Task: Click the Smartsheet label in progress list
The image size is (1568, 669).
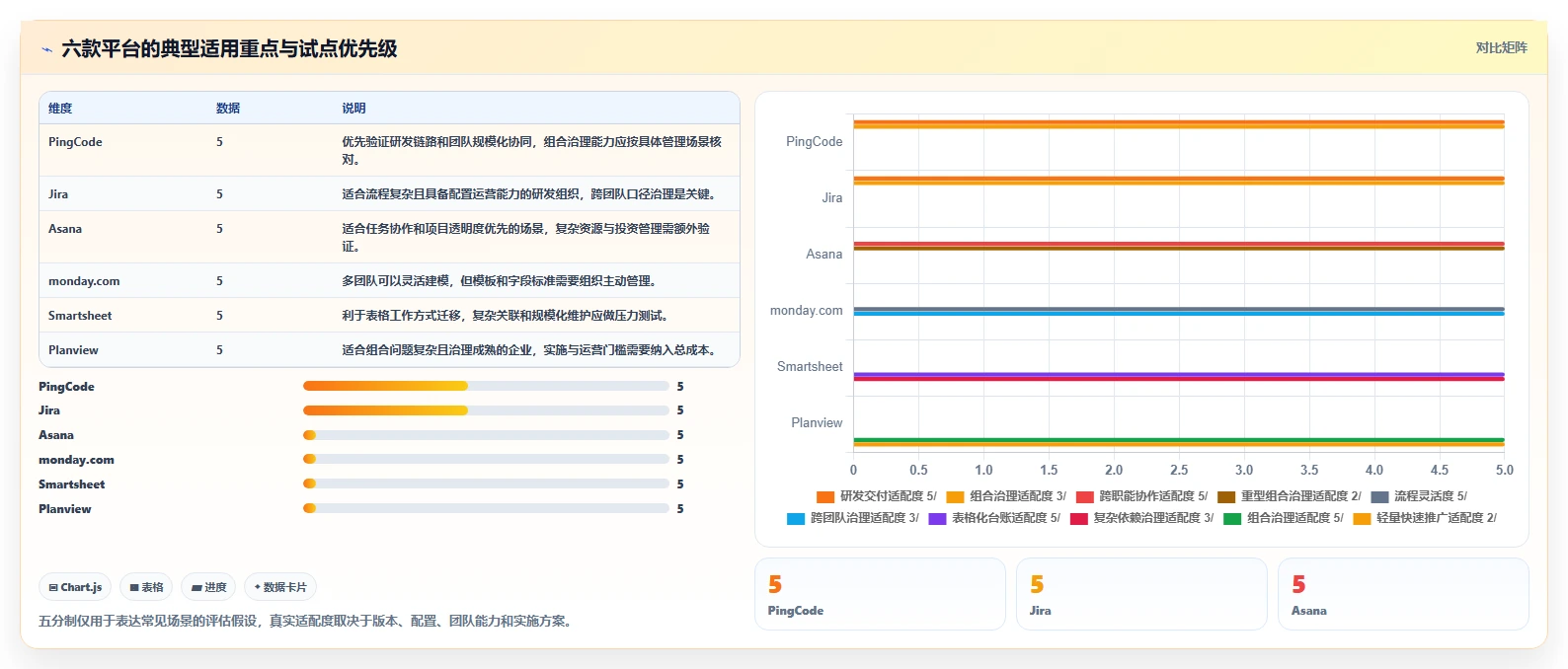Action: pyautogui.click(x=72, y=484)
